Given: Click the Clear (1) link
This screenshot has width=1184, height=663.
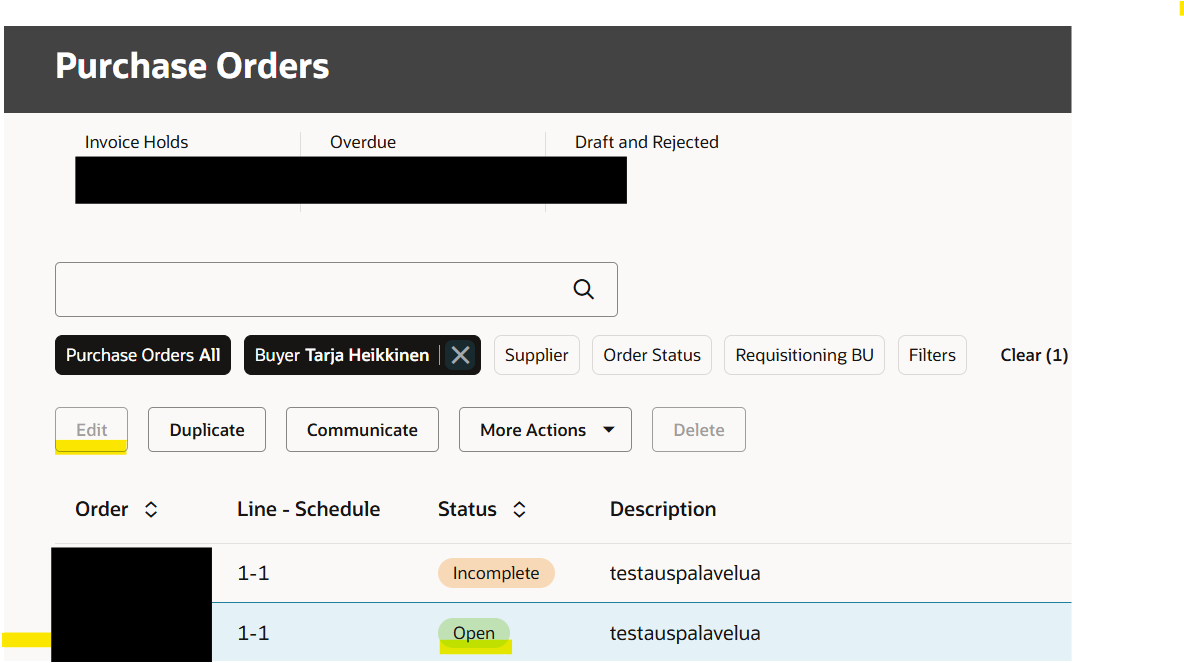Looking at the screenshot, I should point(1034,354).
